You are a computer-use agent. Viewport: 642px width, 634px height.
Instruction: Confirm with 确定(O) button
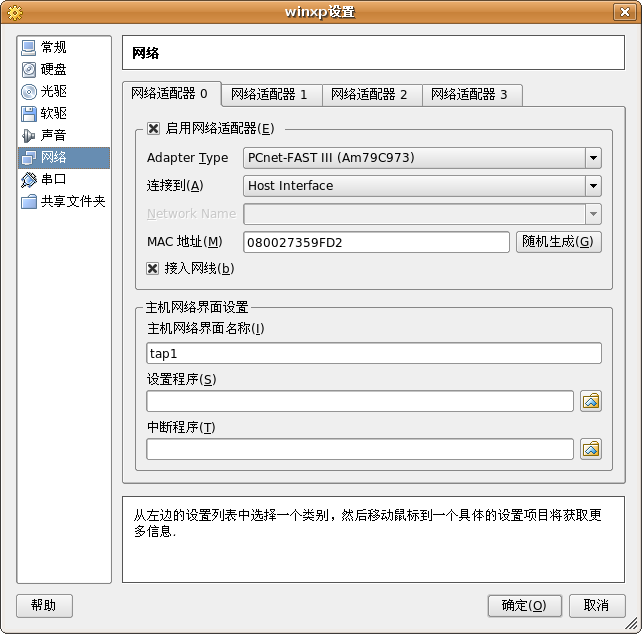click(524, 606)
